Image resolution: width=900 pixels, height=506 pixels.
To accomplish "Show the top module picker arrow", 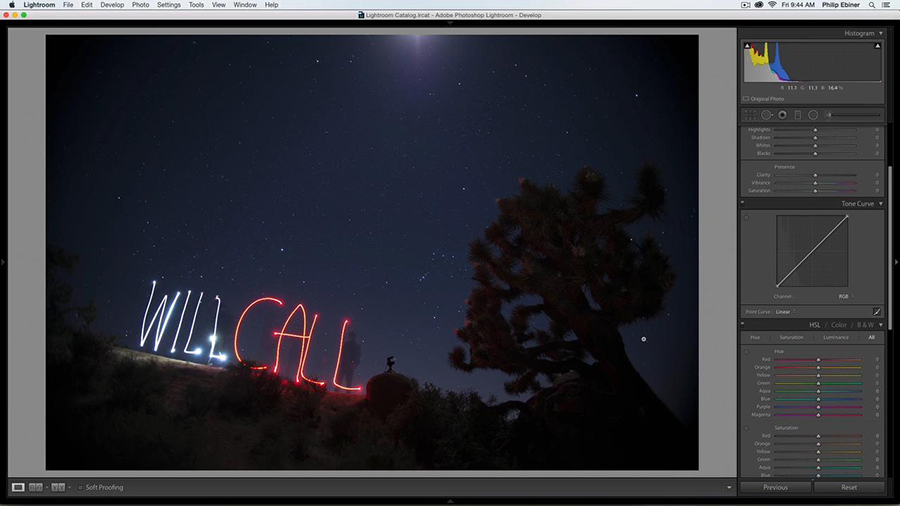I will pyautogui.click(x=450, y=24).
